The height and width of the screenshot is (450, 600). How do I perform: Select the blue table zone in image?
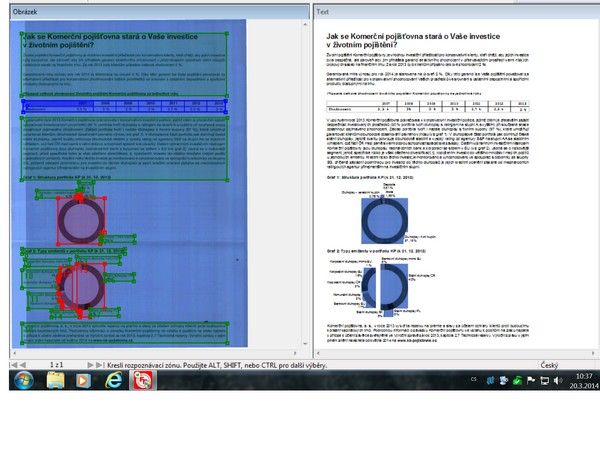124,106
